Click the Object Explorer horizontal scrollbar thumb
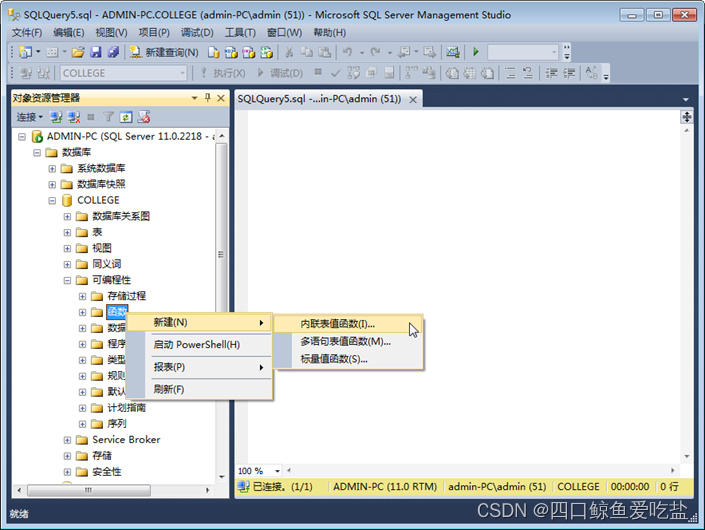This screenshot has width=705, height=530. (x=89, y=490)
